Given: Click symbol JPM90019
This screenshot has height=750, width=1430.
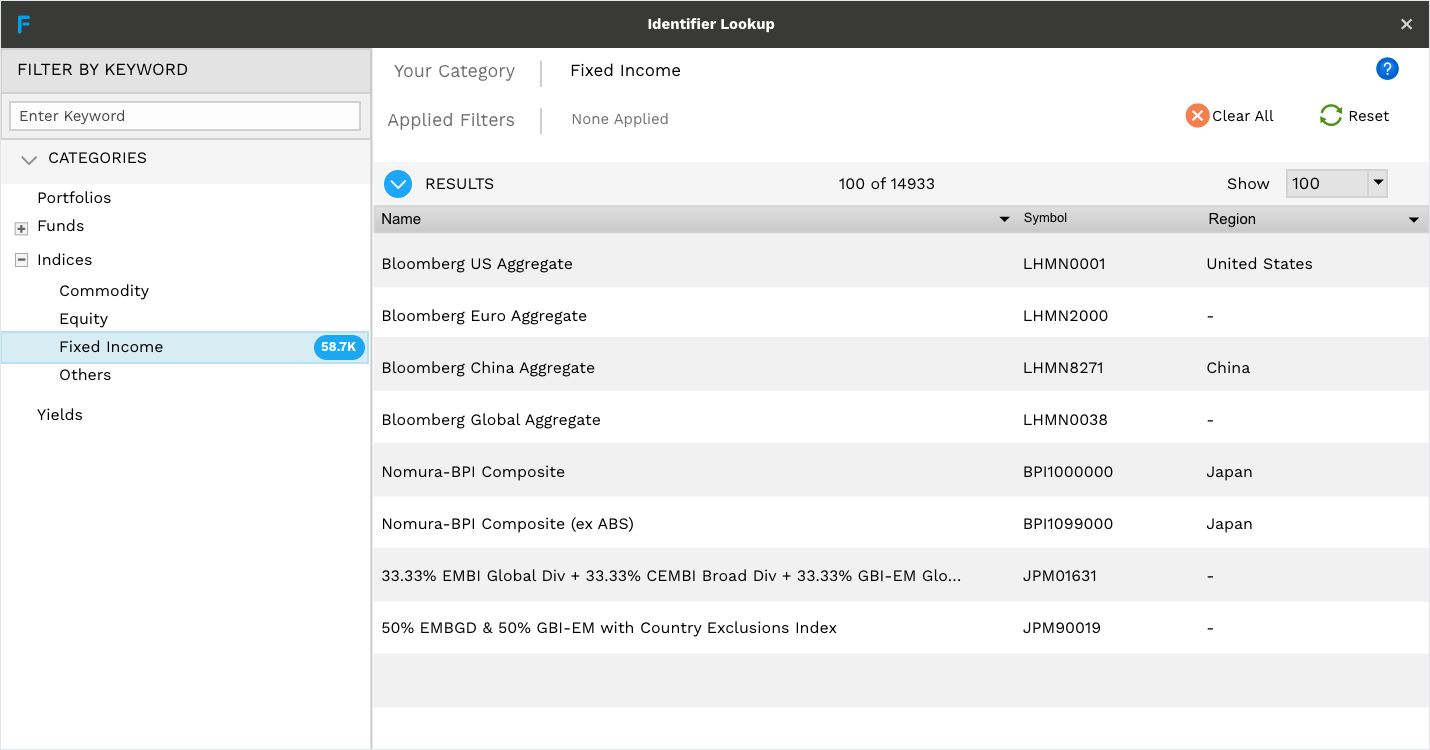Looking at the screenshot, I should tap(1061, 628).
